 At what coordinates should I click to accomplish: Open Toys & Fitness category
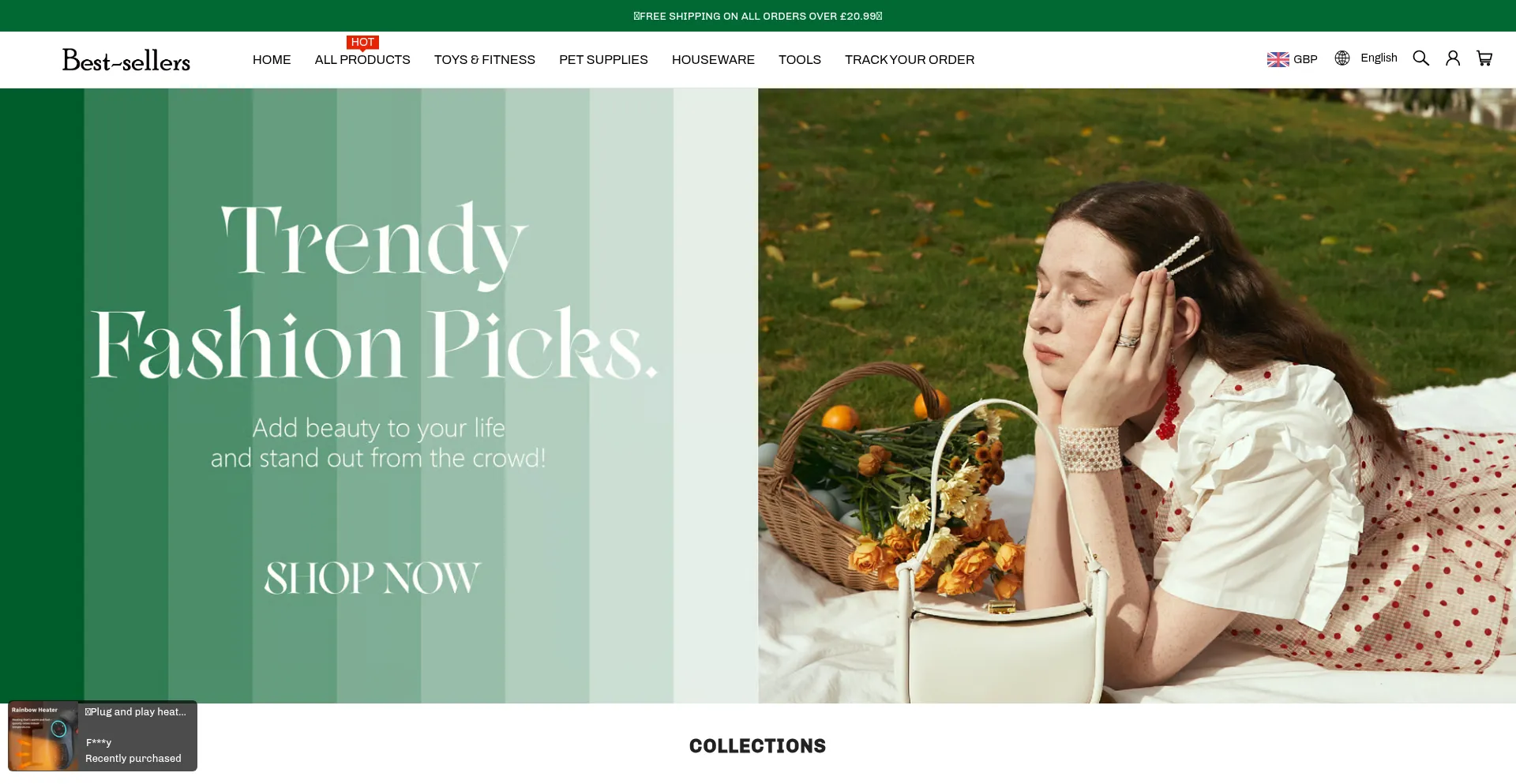tap(485, 60)
